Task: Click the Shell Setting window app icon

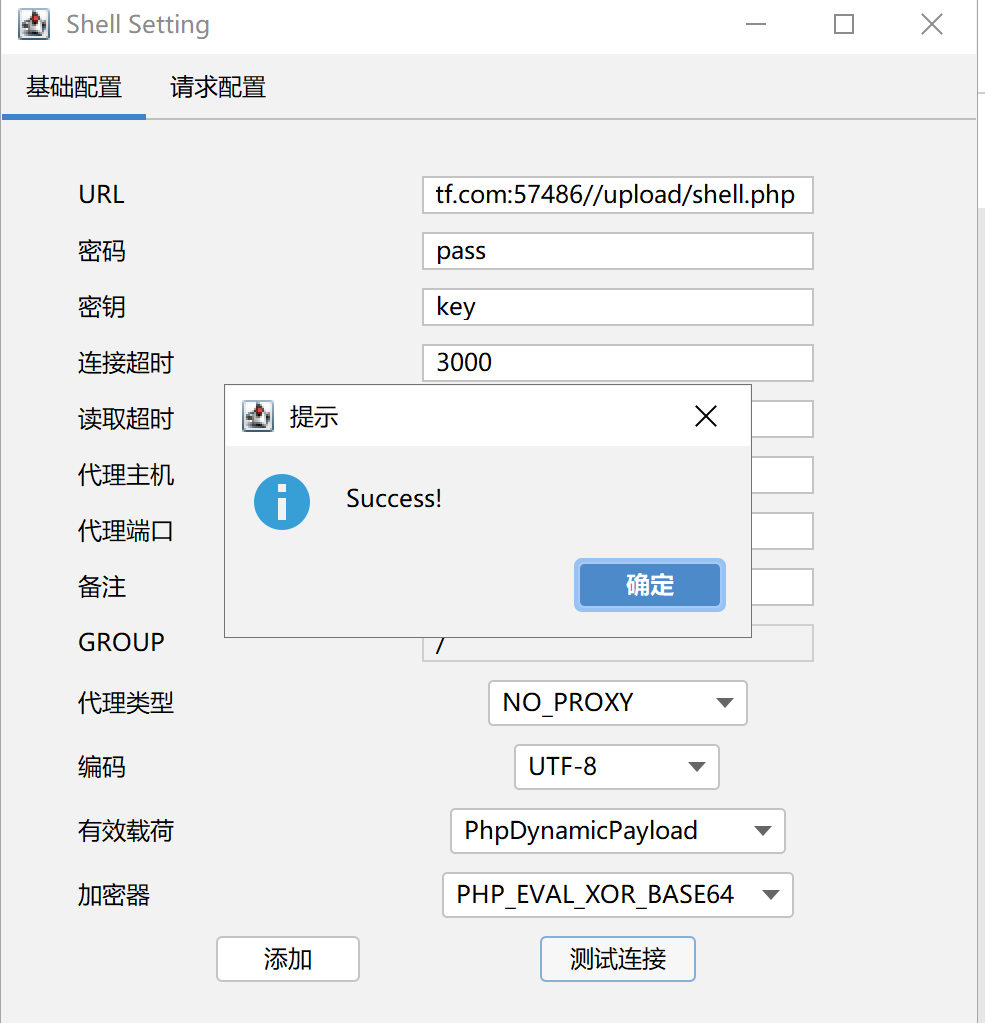Action: (x=34, y=25)
